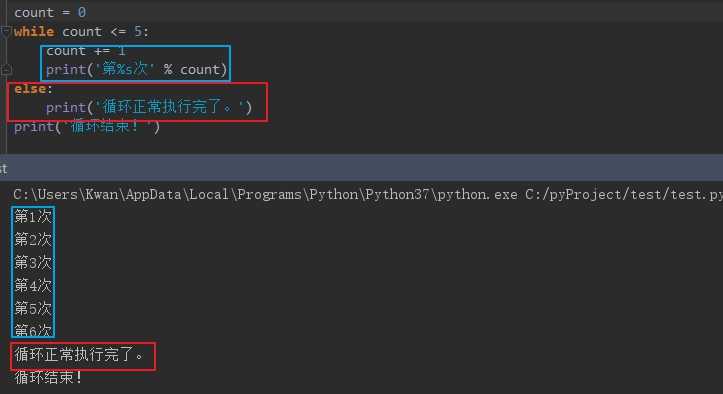Viewport: 723px width, 394px height.
Task: Click the '第4次' console output line
Action: tap(33, 285)
